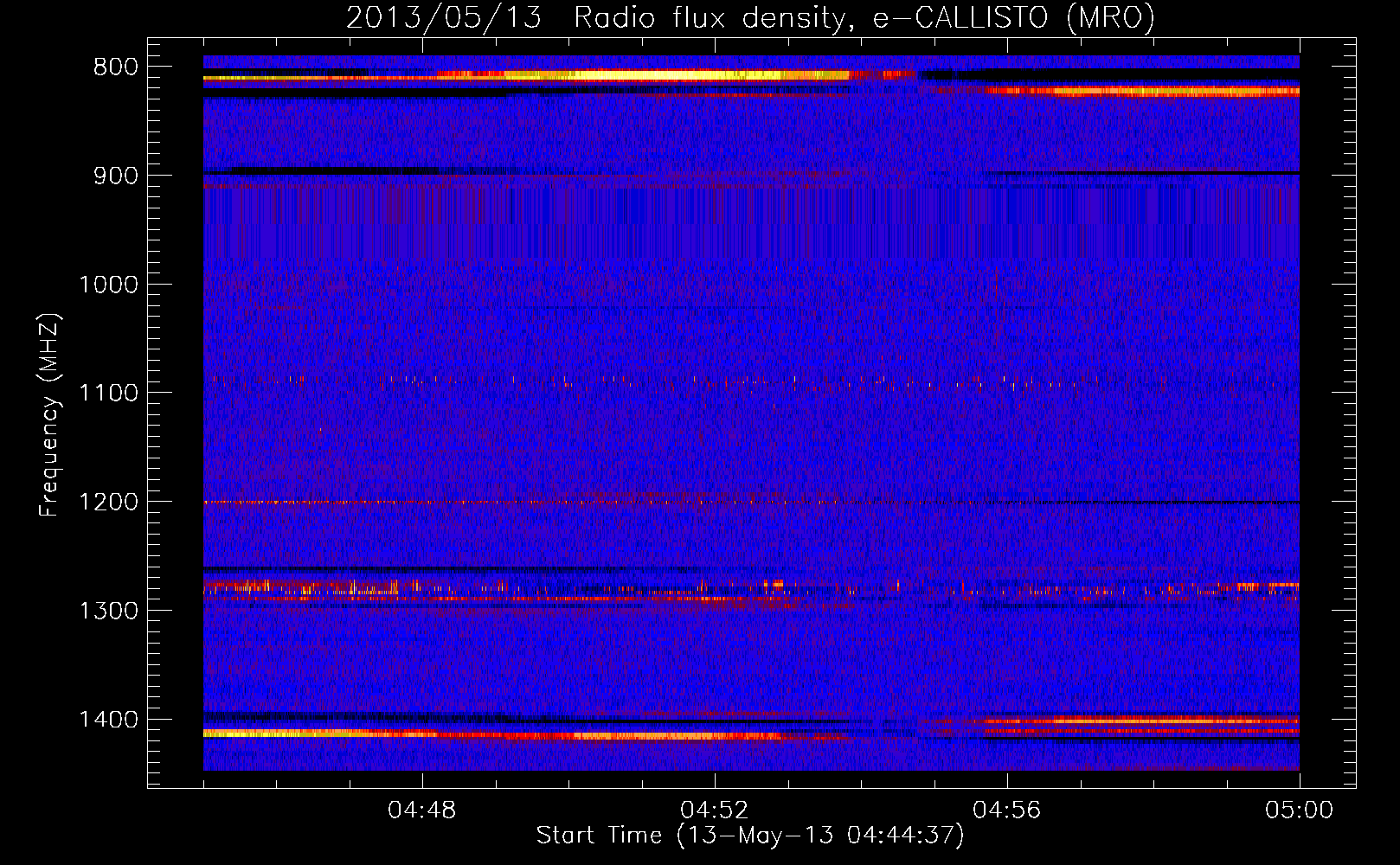Click the 04:52 time axis label

coord(715,811)
